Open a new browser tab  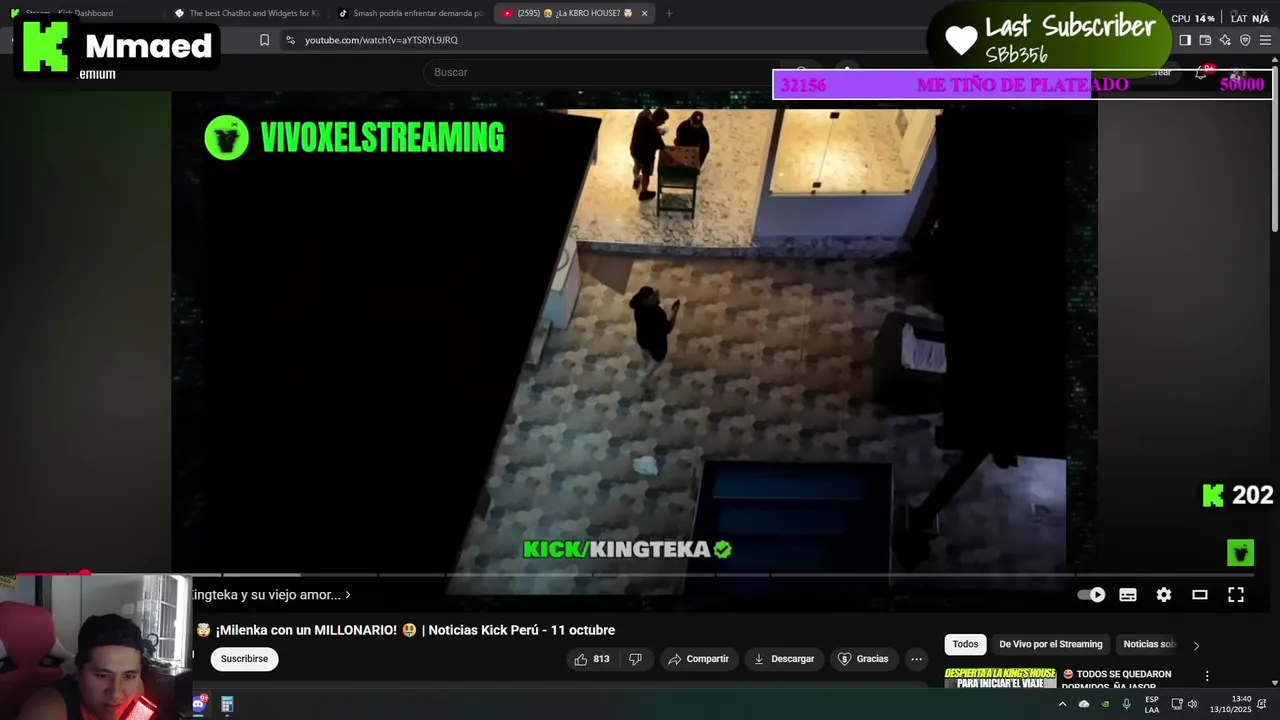[669, 13]
